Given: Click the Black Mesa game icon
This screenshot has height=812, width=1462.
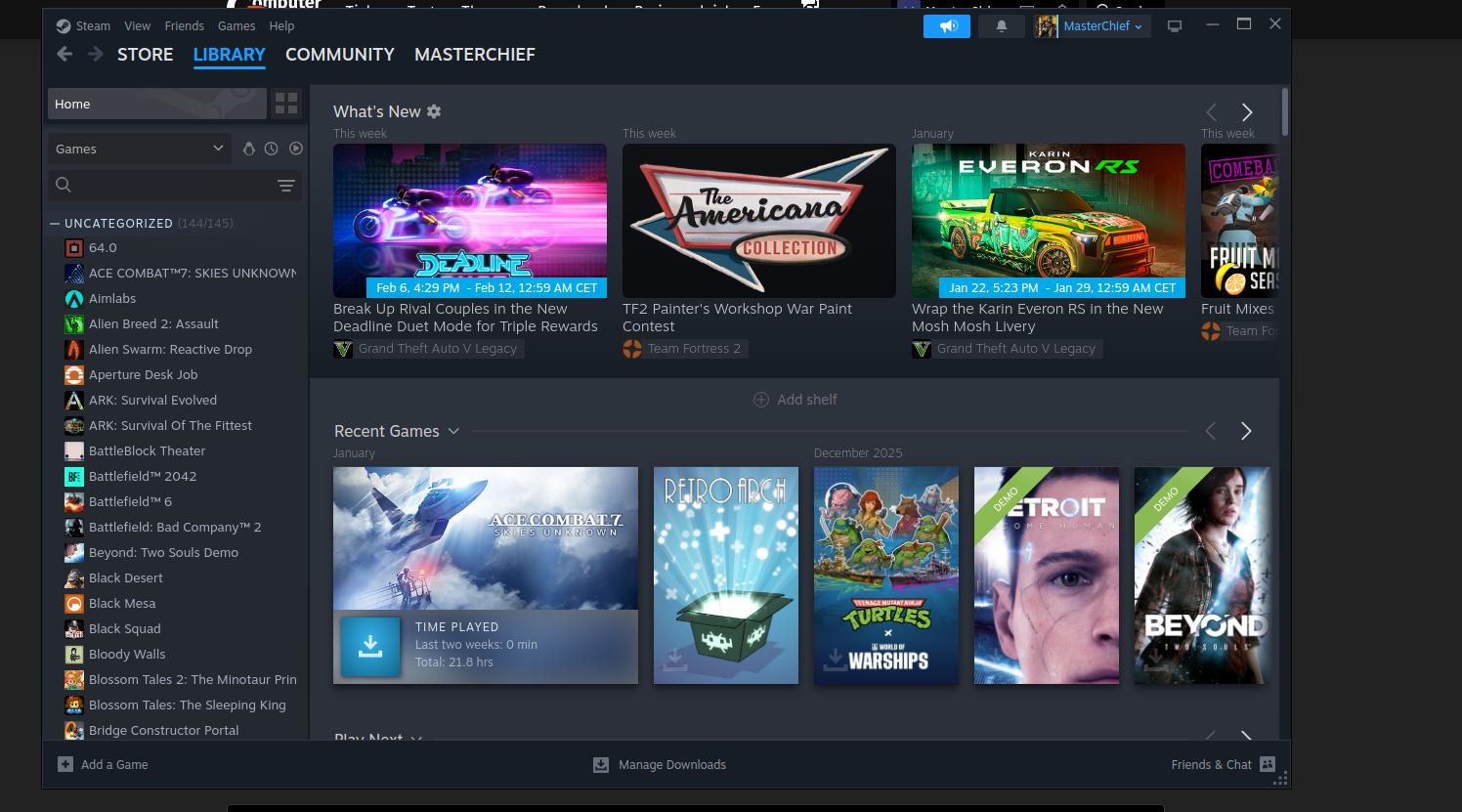Looking at the screenshot, I should [74, 604].
